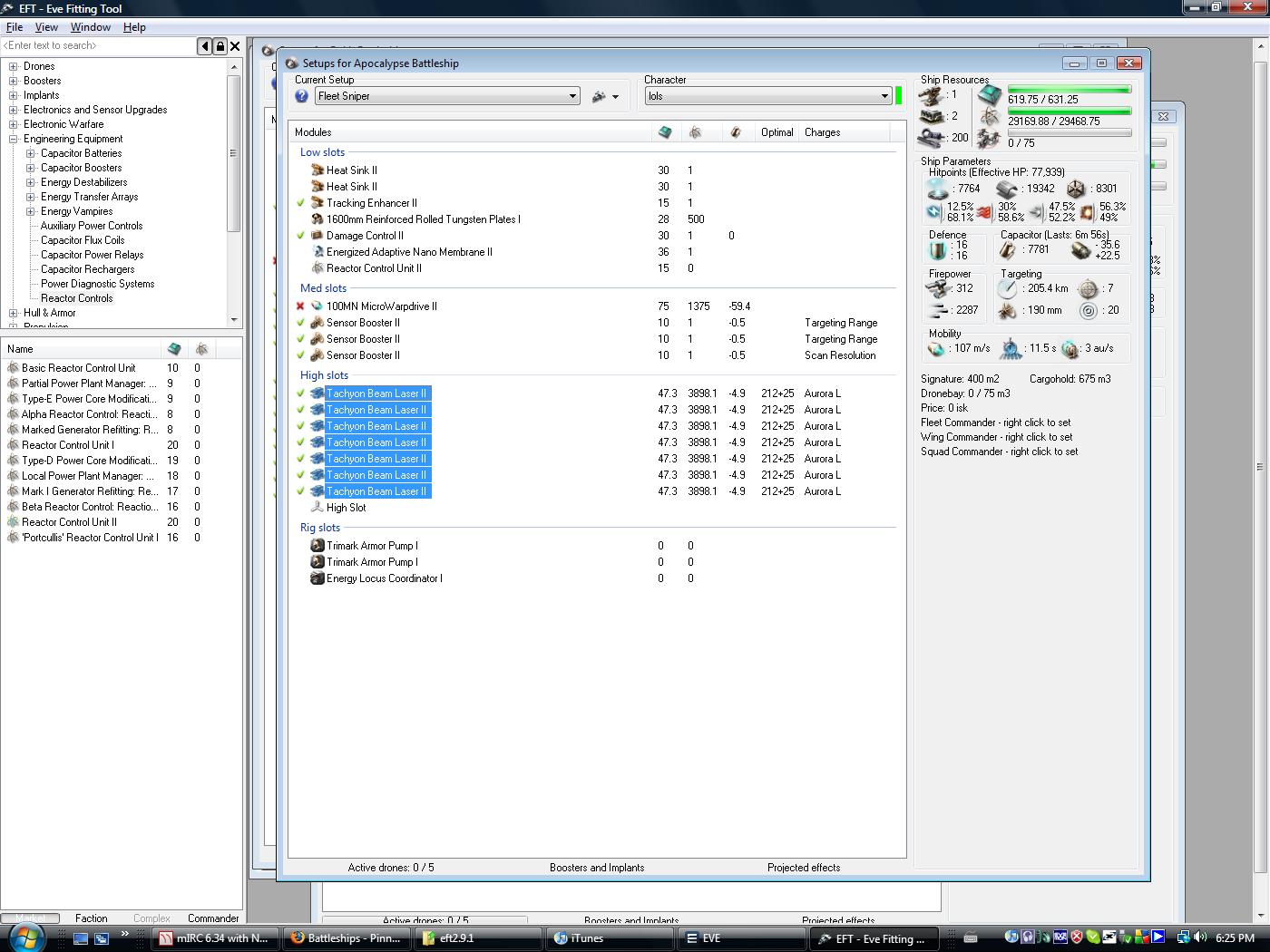The width and height of the screenshot is (1270, 952).
Task: Switch to the Commander tab
Action: point(213,918)
